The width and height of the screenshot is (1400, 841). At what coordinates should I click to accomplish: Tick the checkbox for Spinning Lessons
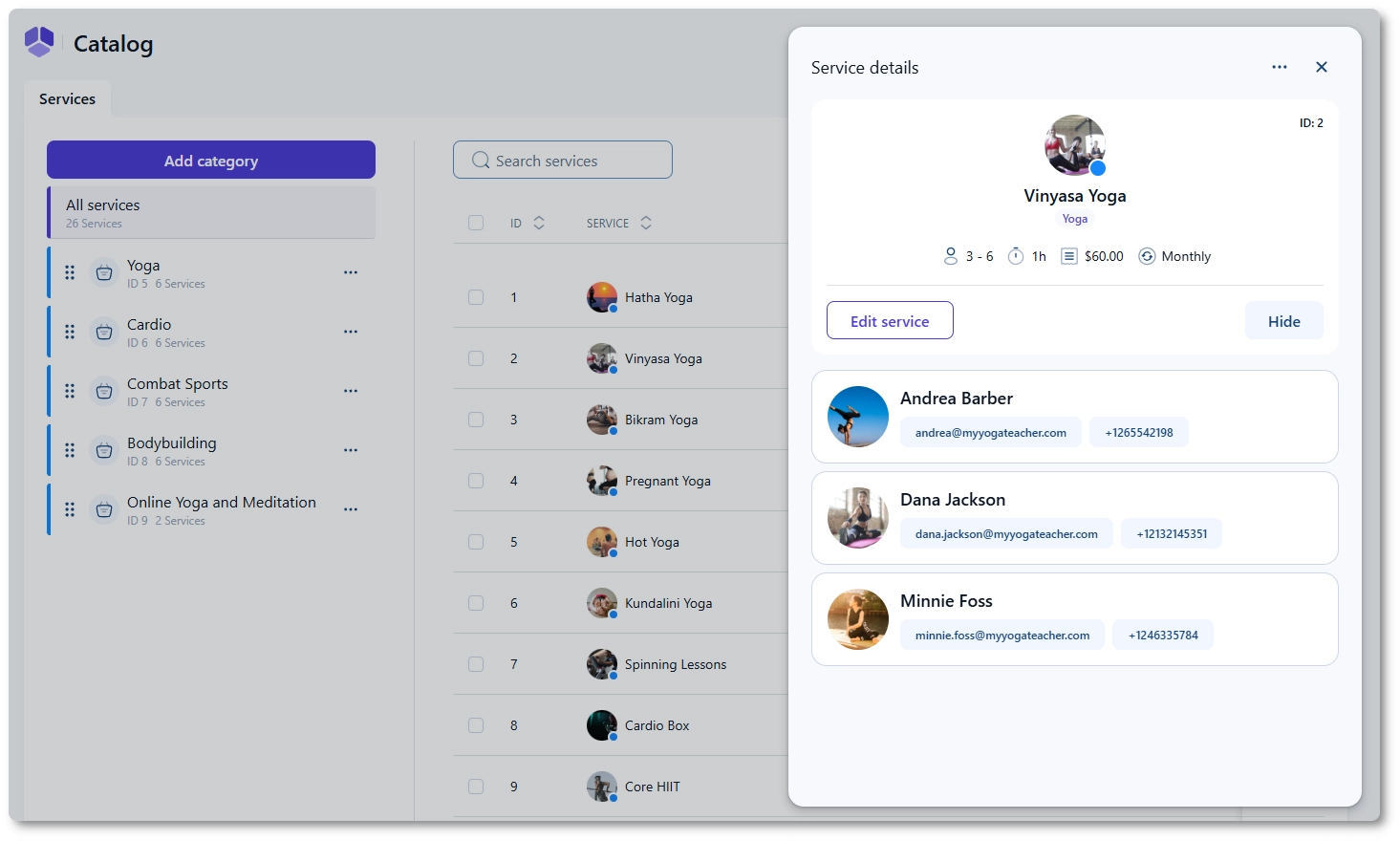(476, 664)
